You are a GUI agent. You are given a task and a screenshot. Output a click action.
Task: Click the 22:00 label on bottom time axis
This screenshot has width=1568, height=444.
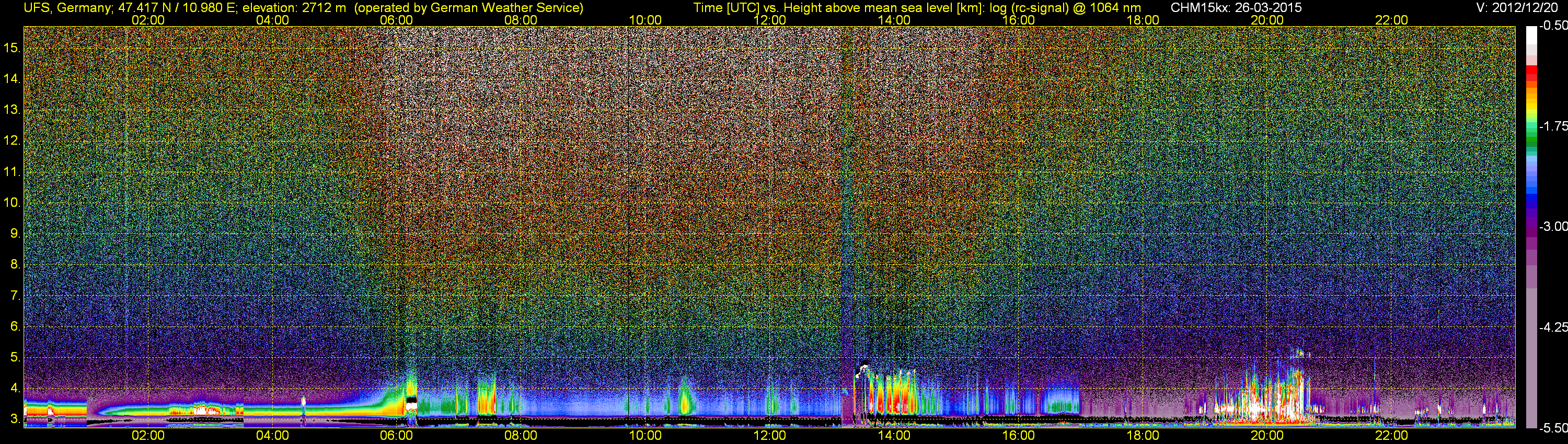coord(1391,436)
